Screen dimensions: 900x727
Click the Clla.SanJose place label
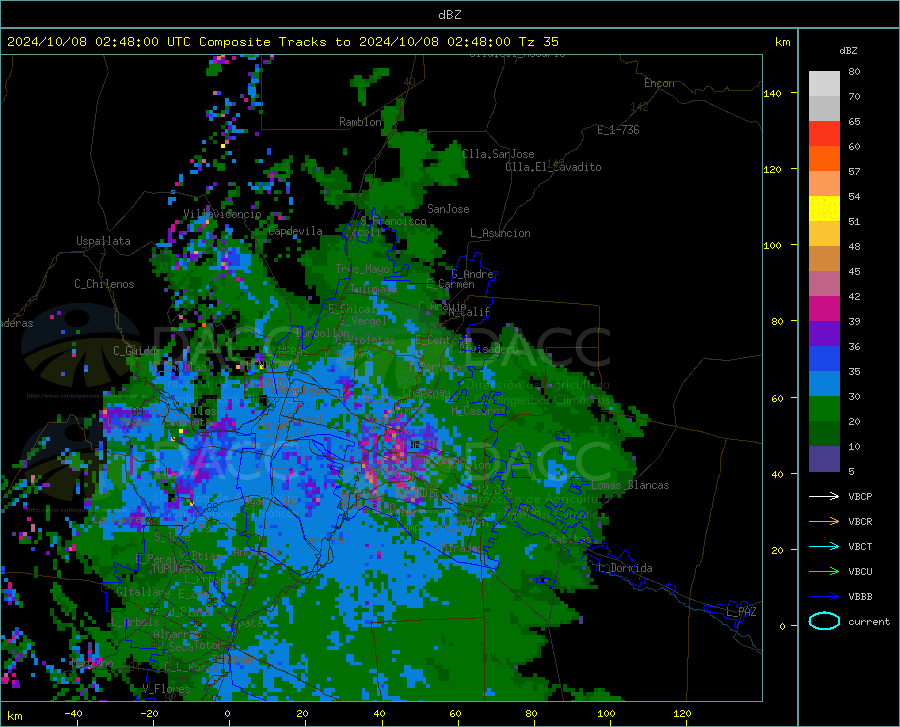(x=498, y=154)
